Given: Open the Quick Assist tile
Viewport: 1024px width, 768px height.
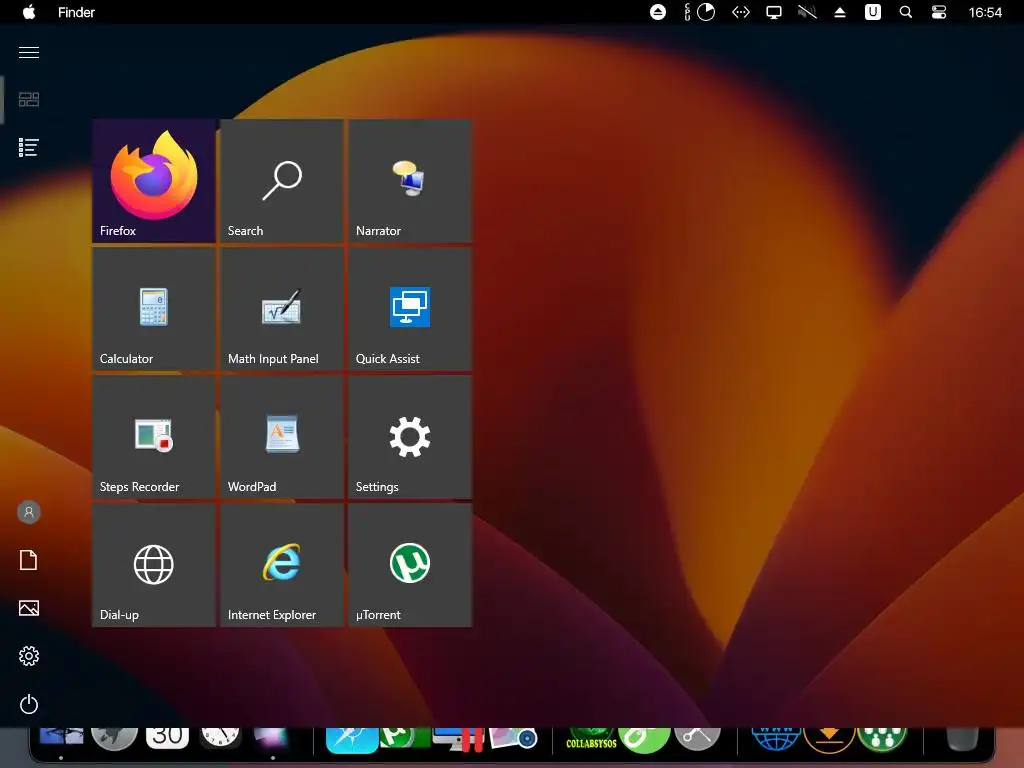Looking at the screenshot, I should click(x=409, y=309).
